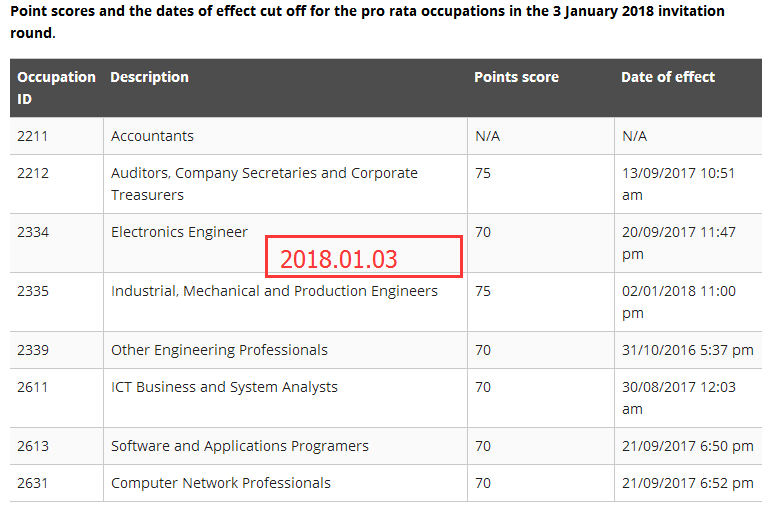Click the table heading about 3 January 2018 round
This screenshot has height=509, width=777.
367,21
